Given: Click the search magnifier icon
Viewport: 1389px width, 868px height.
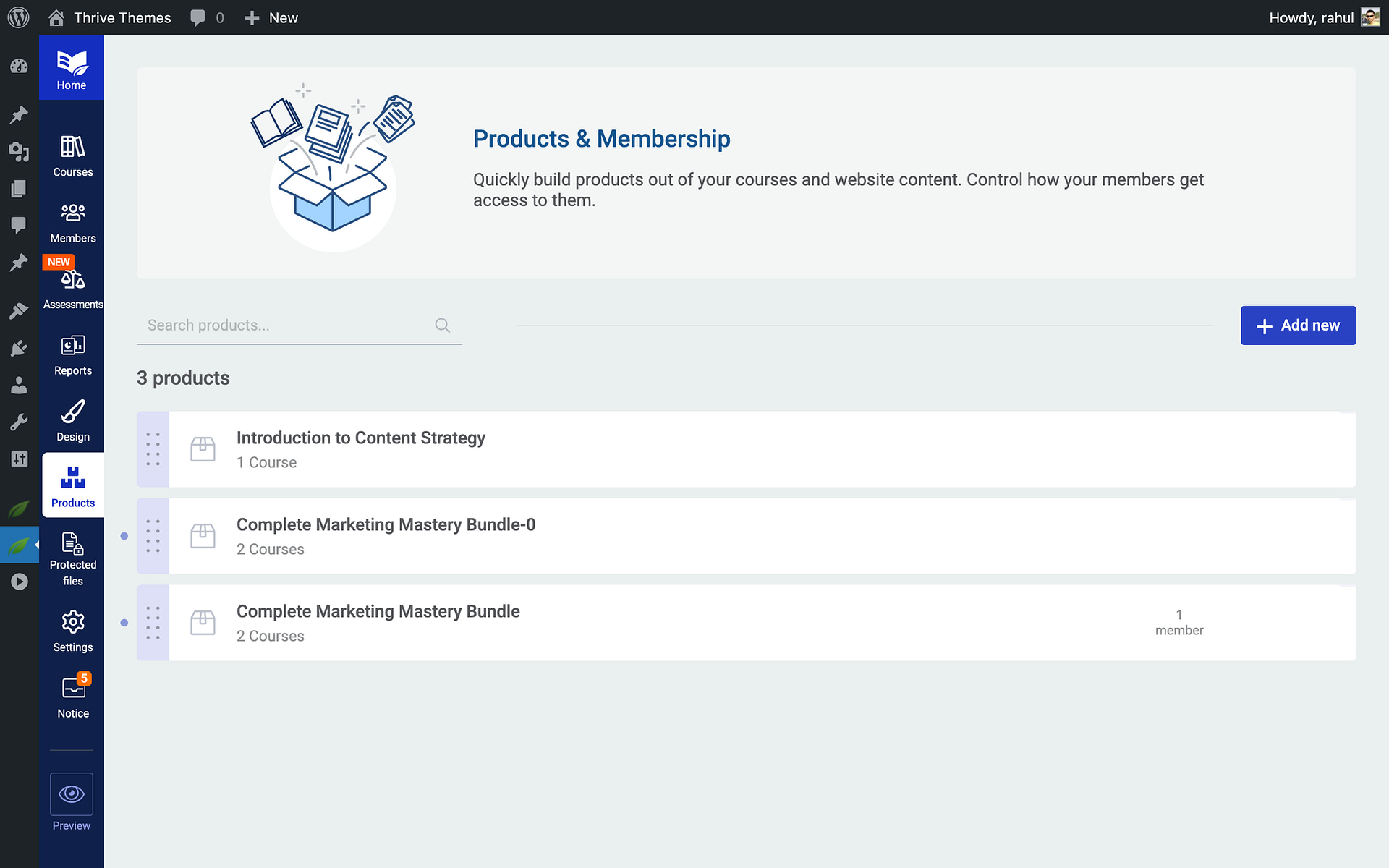Looking at the screenshot, I should tap(442, 325).
